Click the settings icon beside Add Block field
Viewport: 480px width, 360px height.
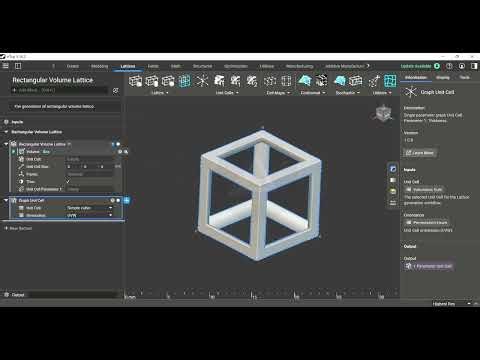(x=116, y=91)
